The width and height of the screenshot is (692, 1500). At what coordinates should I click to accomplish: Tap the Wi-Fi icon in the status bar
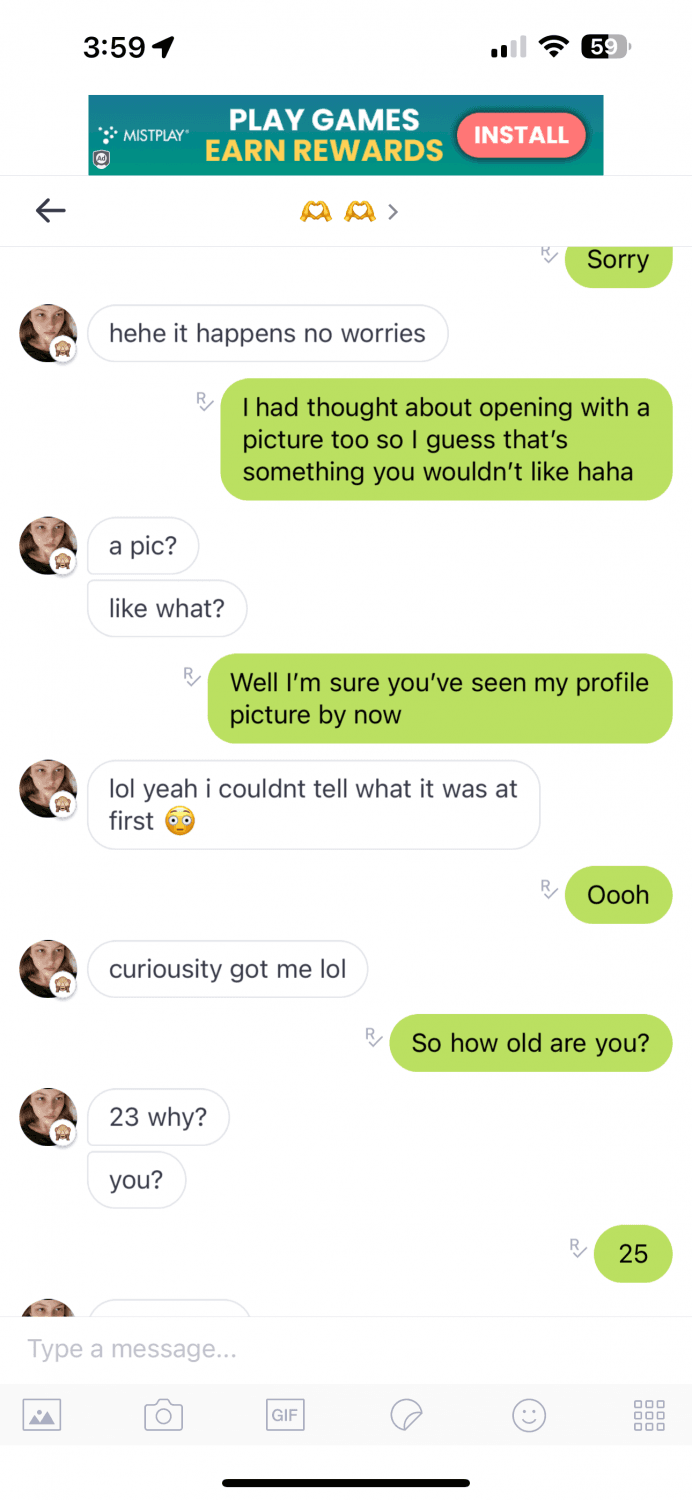[554, 44]
